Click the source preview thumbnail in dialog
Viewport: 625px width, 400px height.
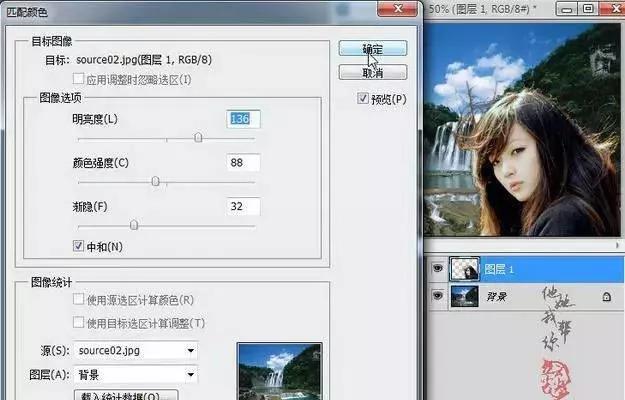[279, 371]
